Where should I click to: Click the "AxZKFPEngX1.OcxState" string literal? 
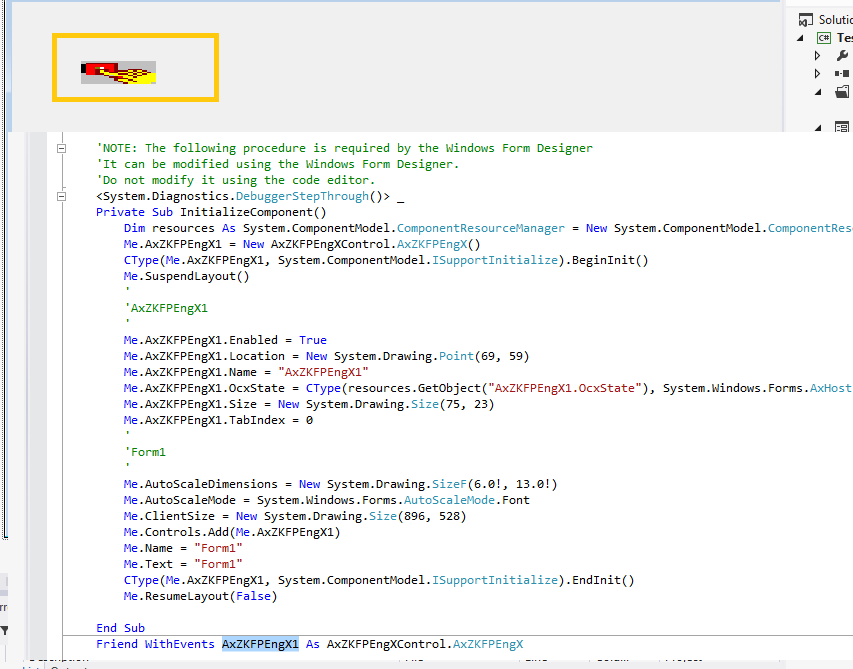pos(564,388)
